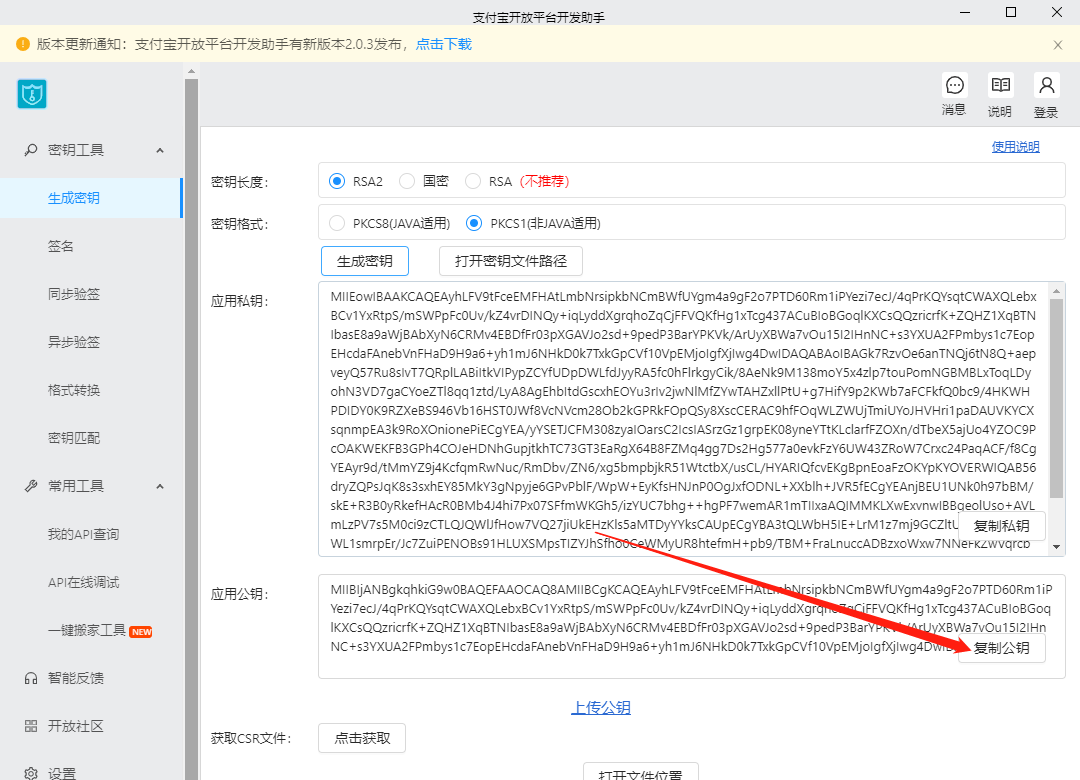Open the 消息 messages icon
The width and height of the screenshot is (1080, 780).
[x=955, y=85]
